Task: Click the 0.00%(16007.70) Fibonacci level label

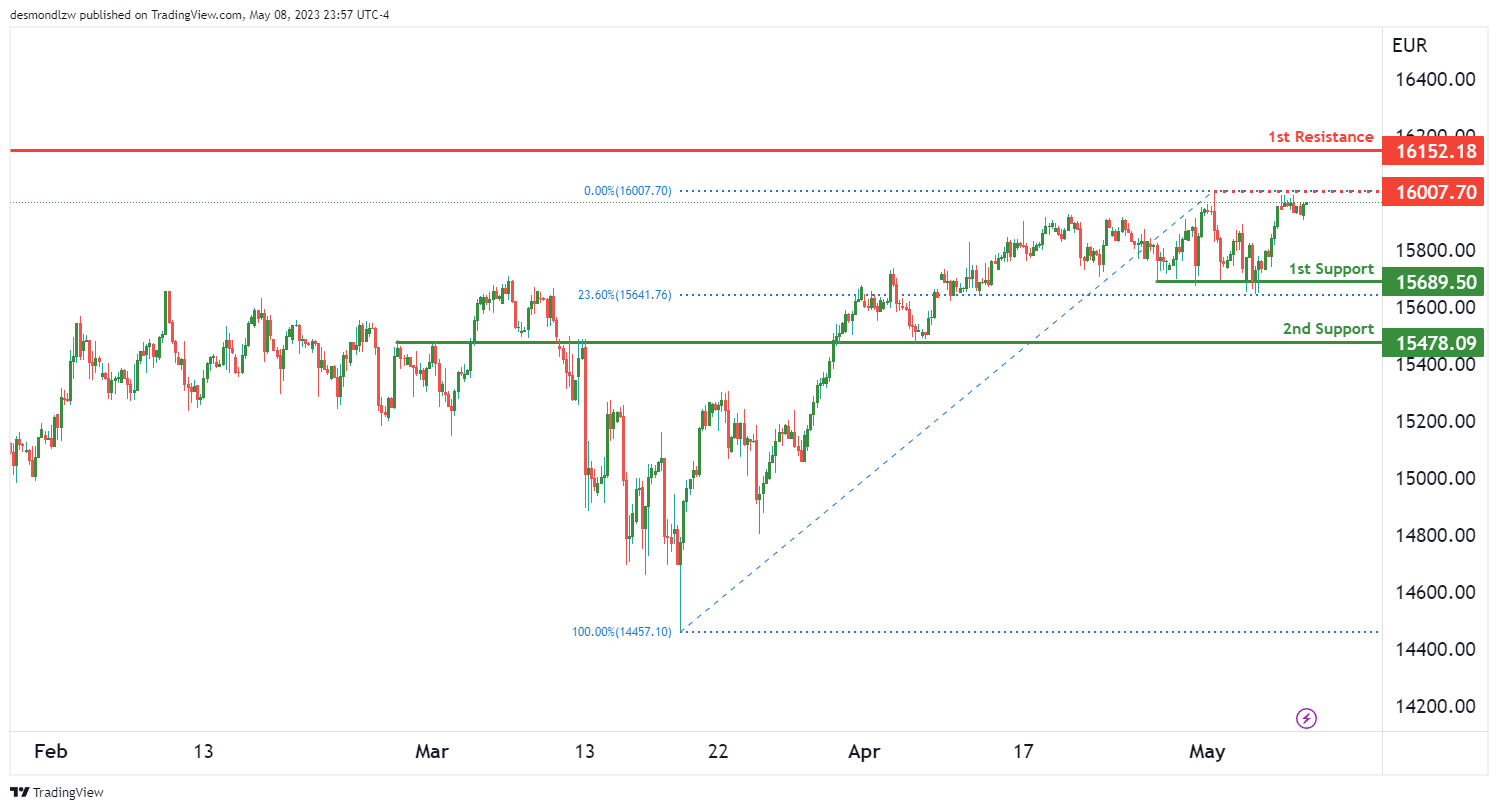Action: point(627,191)
